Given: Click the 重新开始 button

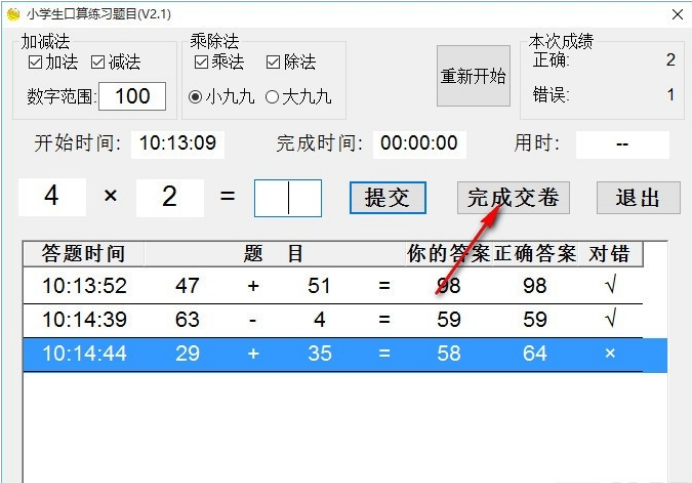Looking at the screenshot, I should click(474, 76).
